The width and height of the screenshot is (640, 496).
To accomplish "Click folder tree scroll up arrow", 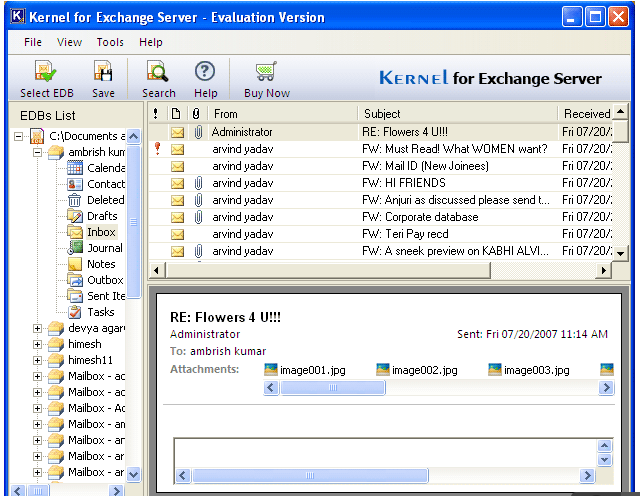I will (x=133, y=136).
